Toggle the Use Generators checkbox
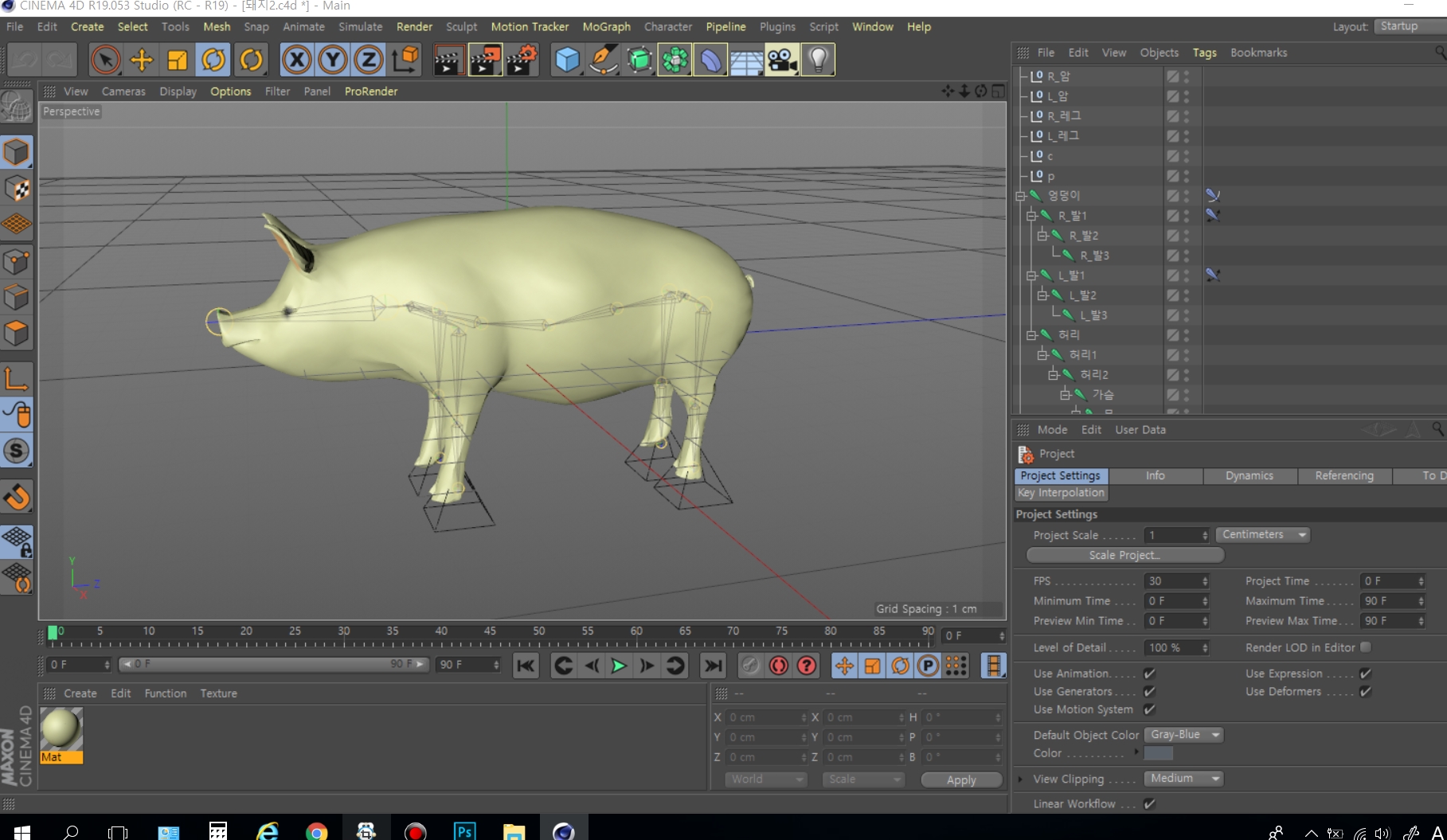The image size is (1447, 840). [x=1149, y=691]
